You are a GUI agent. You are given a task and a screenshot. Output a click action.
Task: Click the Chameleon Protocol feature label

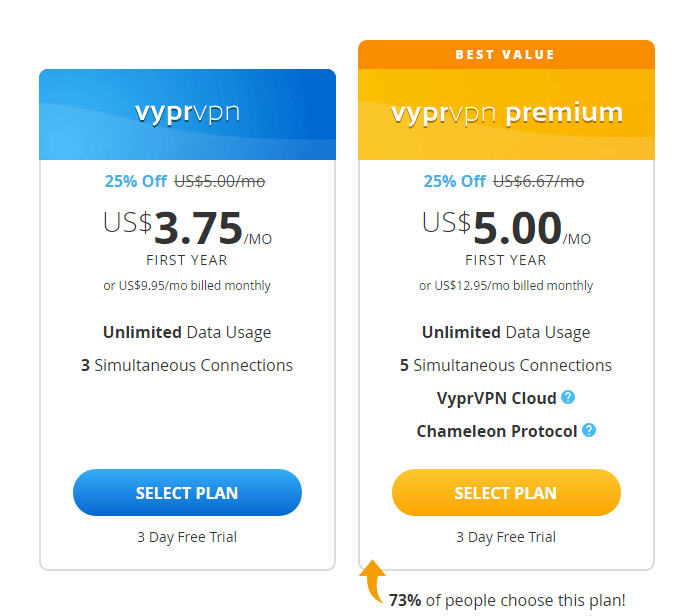coord(497,431)
